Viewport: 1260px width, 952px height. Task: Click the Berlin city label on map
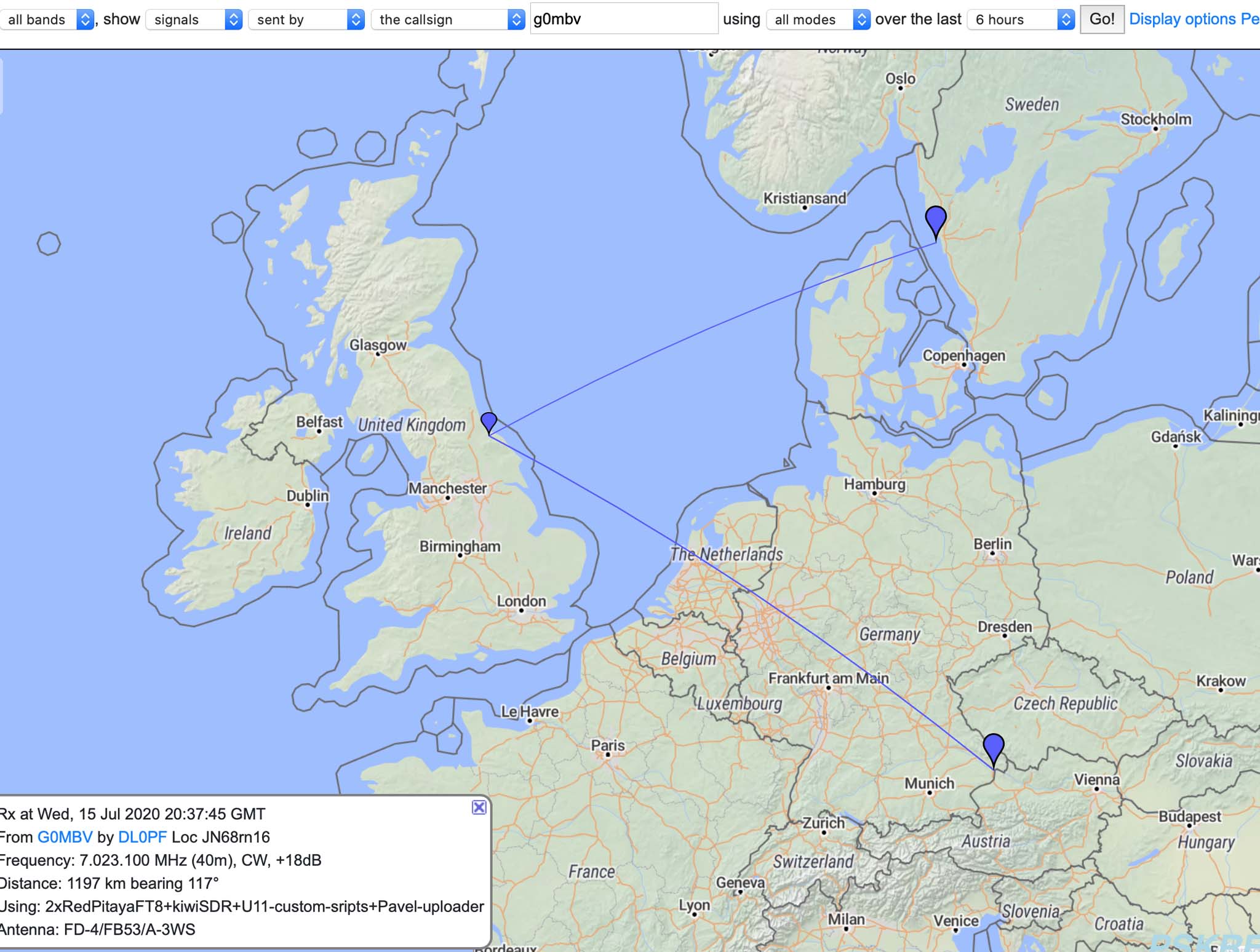click(992, 544)
